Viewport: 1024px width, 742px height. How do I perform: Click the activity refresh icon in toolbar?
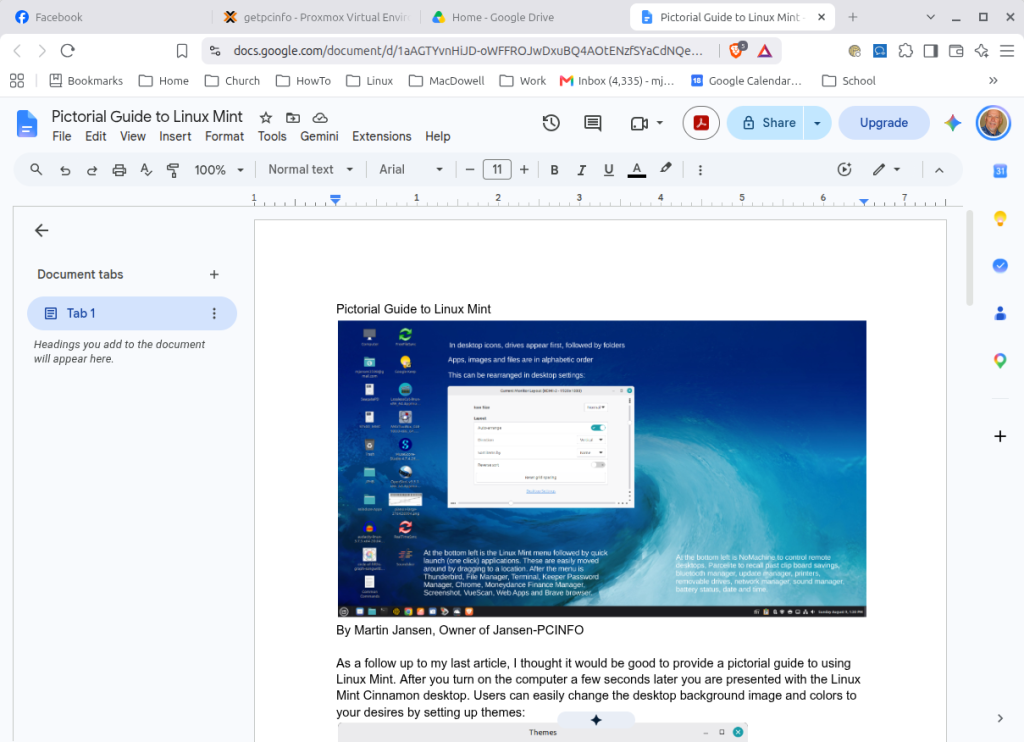[x=844, y=170]
